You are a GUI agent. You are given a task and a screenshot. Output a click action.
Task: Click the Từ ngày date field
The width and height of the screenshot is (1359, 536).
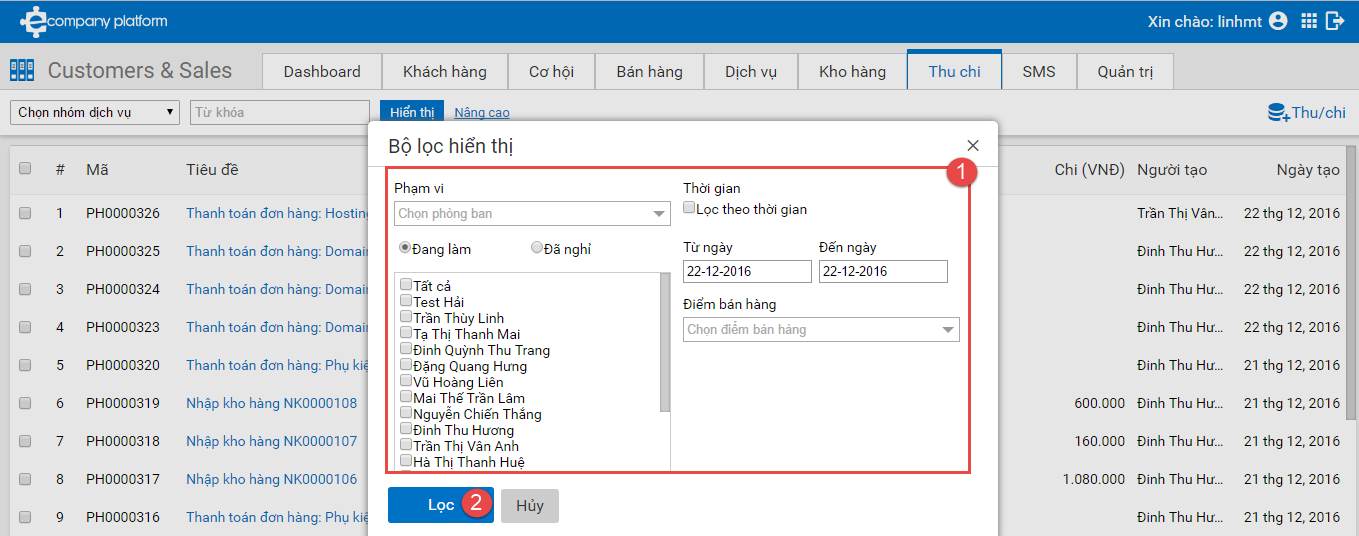(748, 271)
